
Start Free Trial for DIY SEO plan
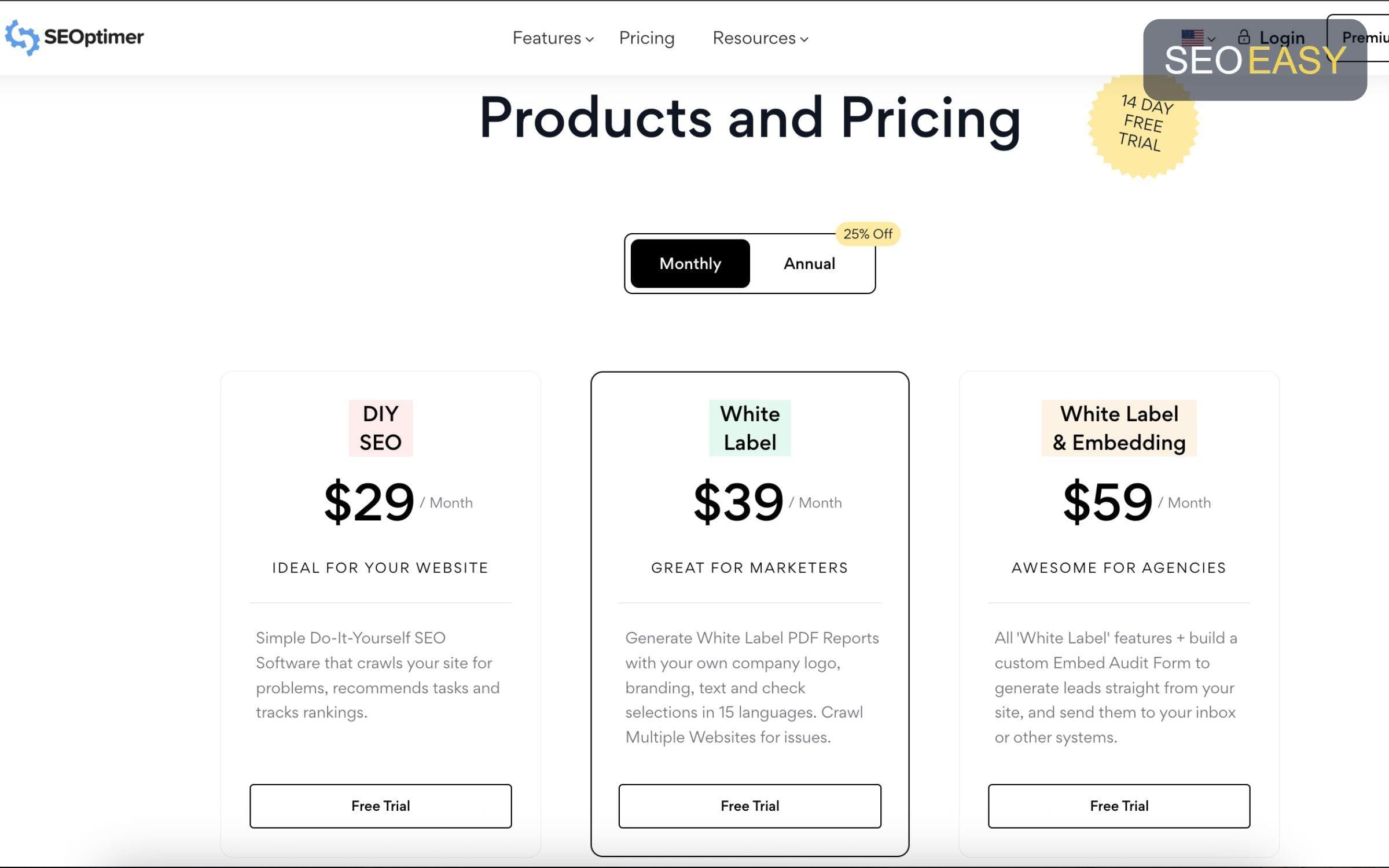coord(380,806)
